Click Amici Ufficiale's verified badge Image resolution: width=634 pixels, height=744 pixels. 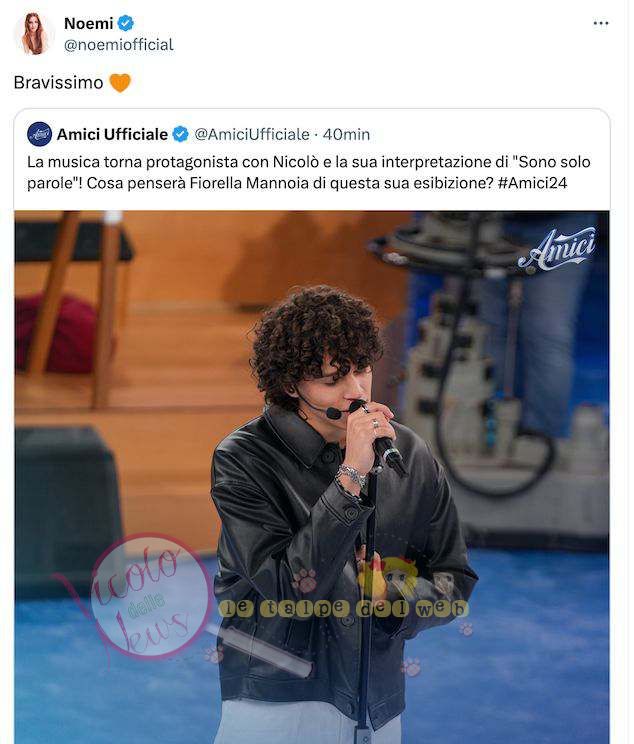(180, 134)
